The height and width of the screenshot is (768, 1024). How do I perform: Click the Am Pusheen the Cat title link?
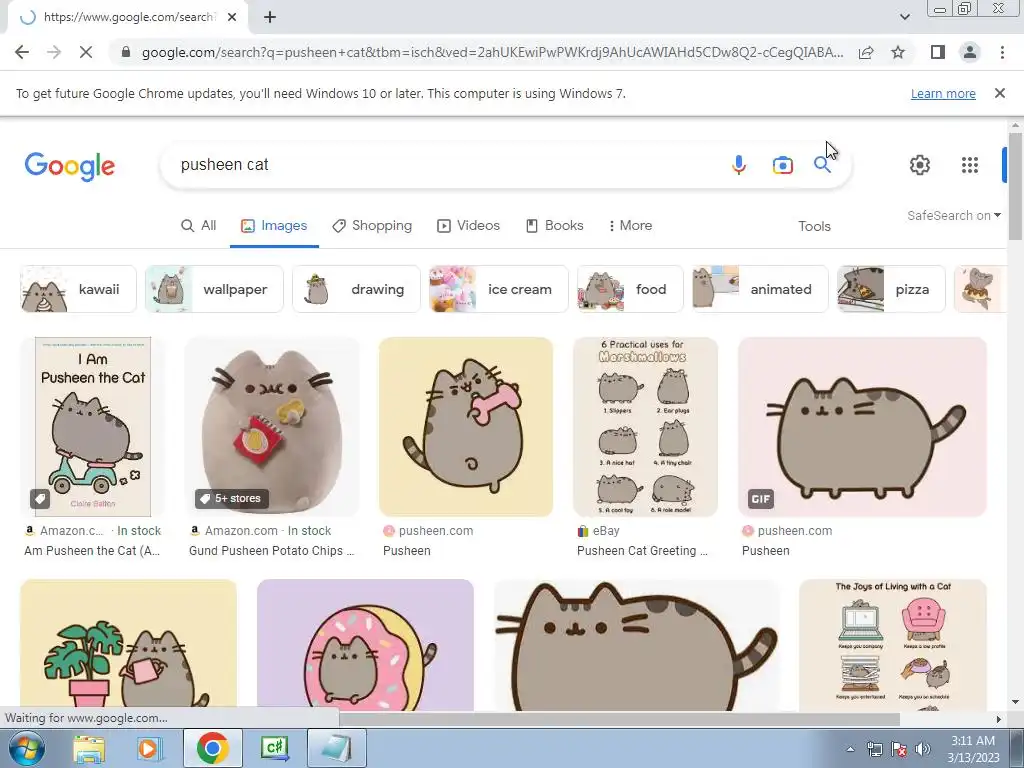tap(92, 551)
